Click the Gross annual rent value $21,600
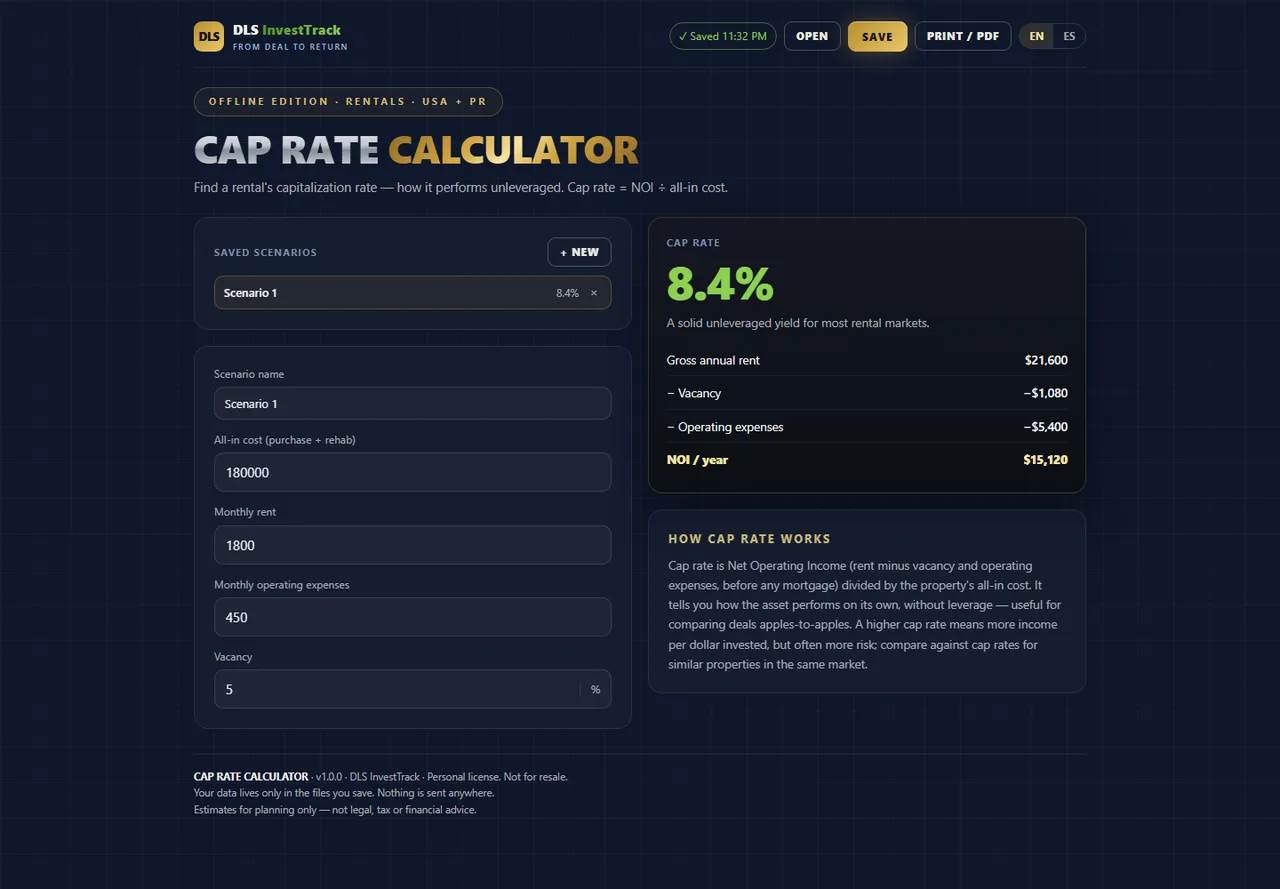The height and width of the screenshot is (889, 1280). coord(1046,360)
